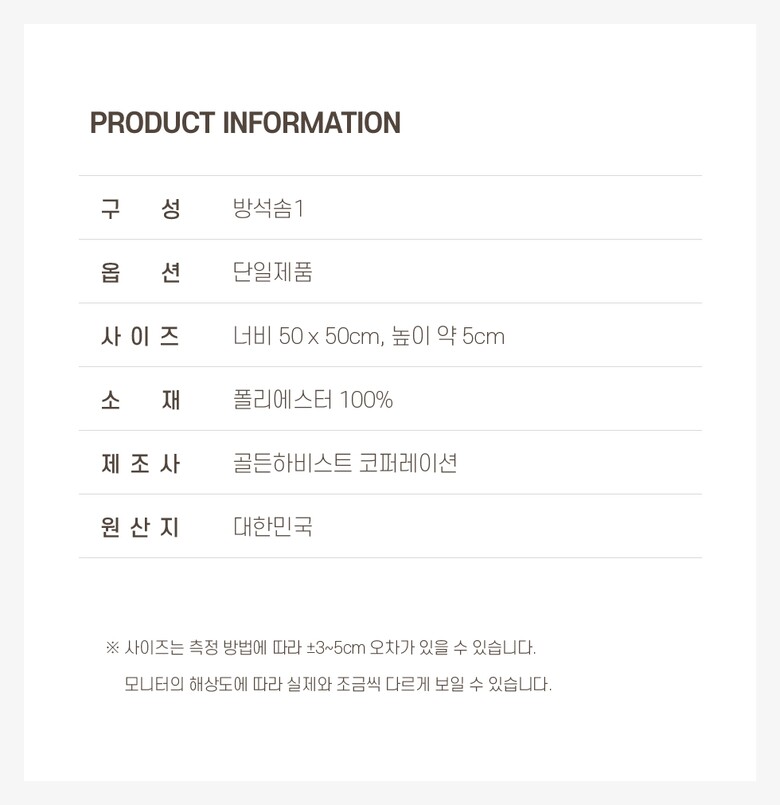Select the 제조사 row label
This screenshot has width=780, height=805.
click(141, 464)
